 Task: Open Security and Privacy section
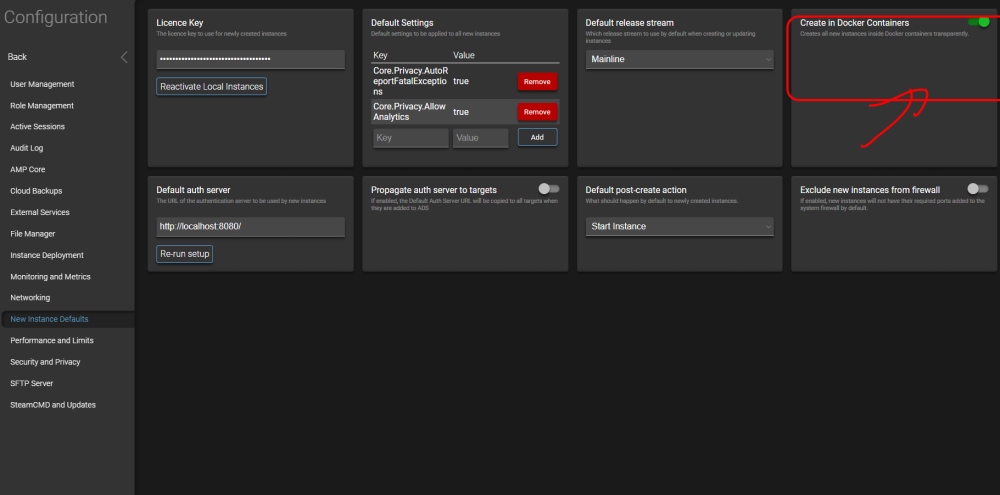pos(45,362)
